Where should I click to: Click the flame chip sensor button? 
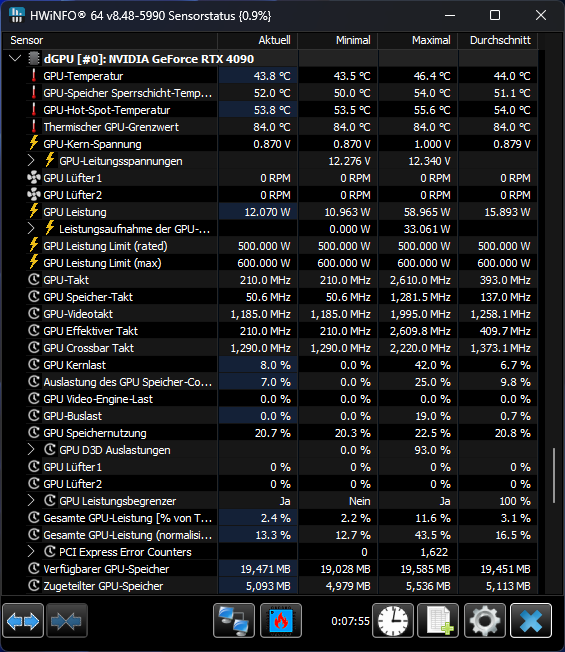[x=281, y=621]
